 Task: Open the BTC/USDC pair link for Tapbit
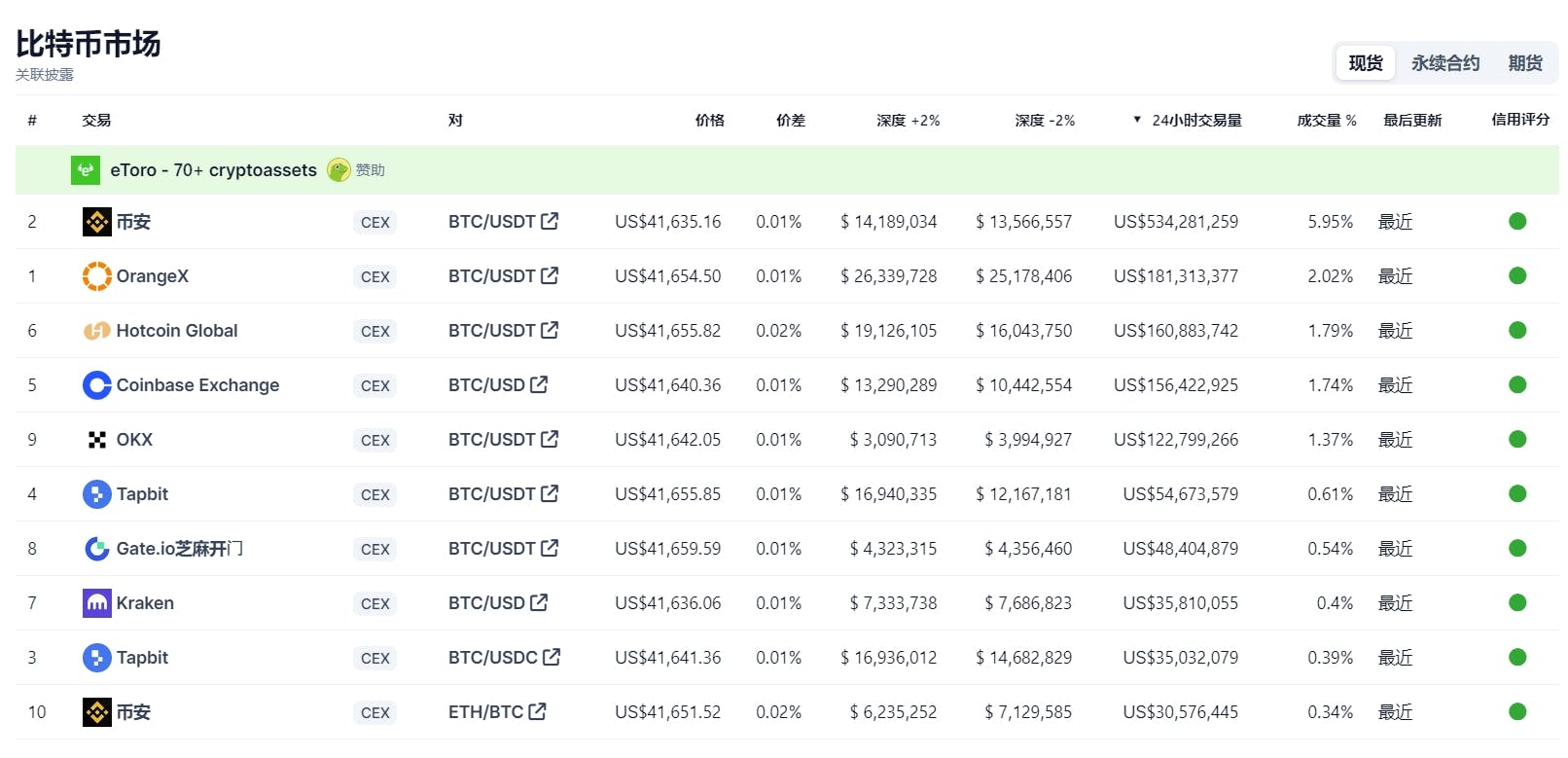(x=492, y=658)
